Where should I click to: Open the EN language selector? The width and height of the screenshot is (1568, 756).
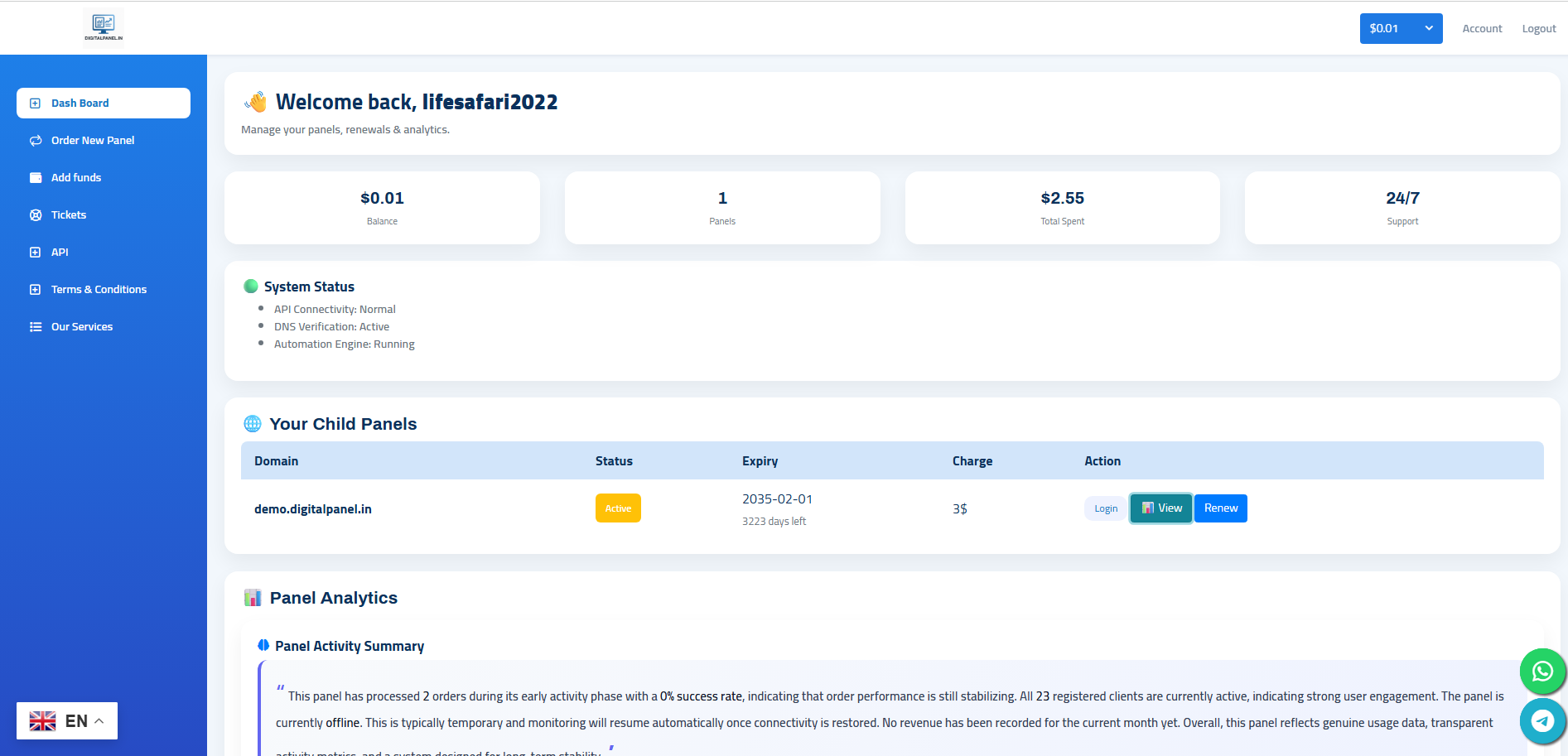pos(67,720)
